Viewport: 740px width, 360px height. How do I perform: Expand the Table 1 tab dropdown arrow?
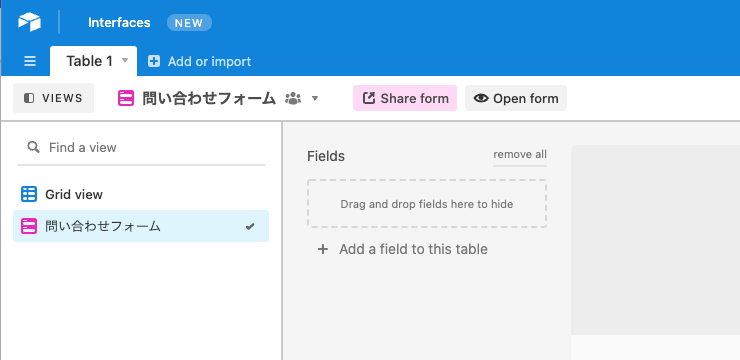[x=125, y=60]
